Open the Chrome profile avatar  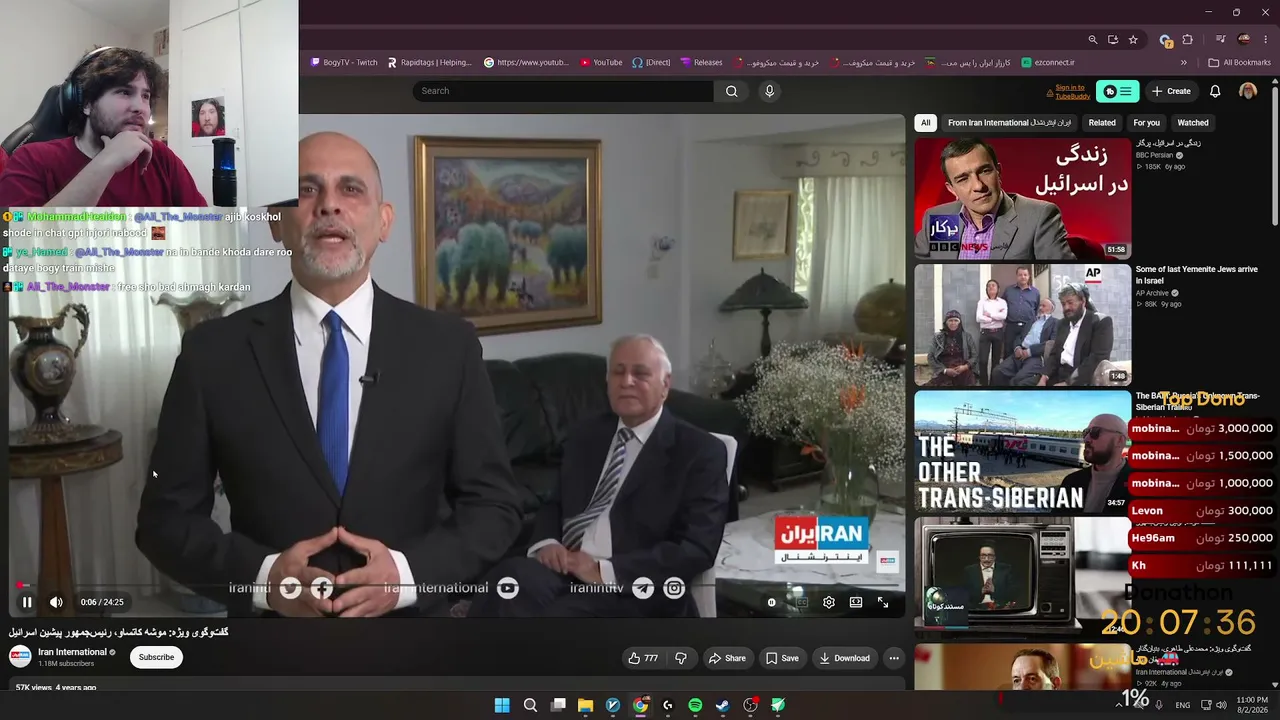tap(1244, 40)
